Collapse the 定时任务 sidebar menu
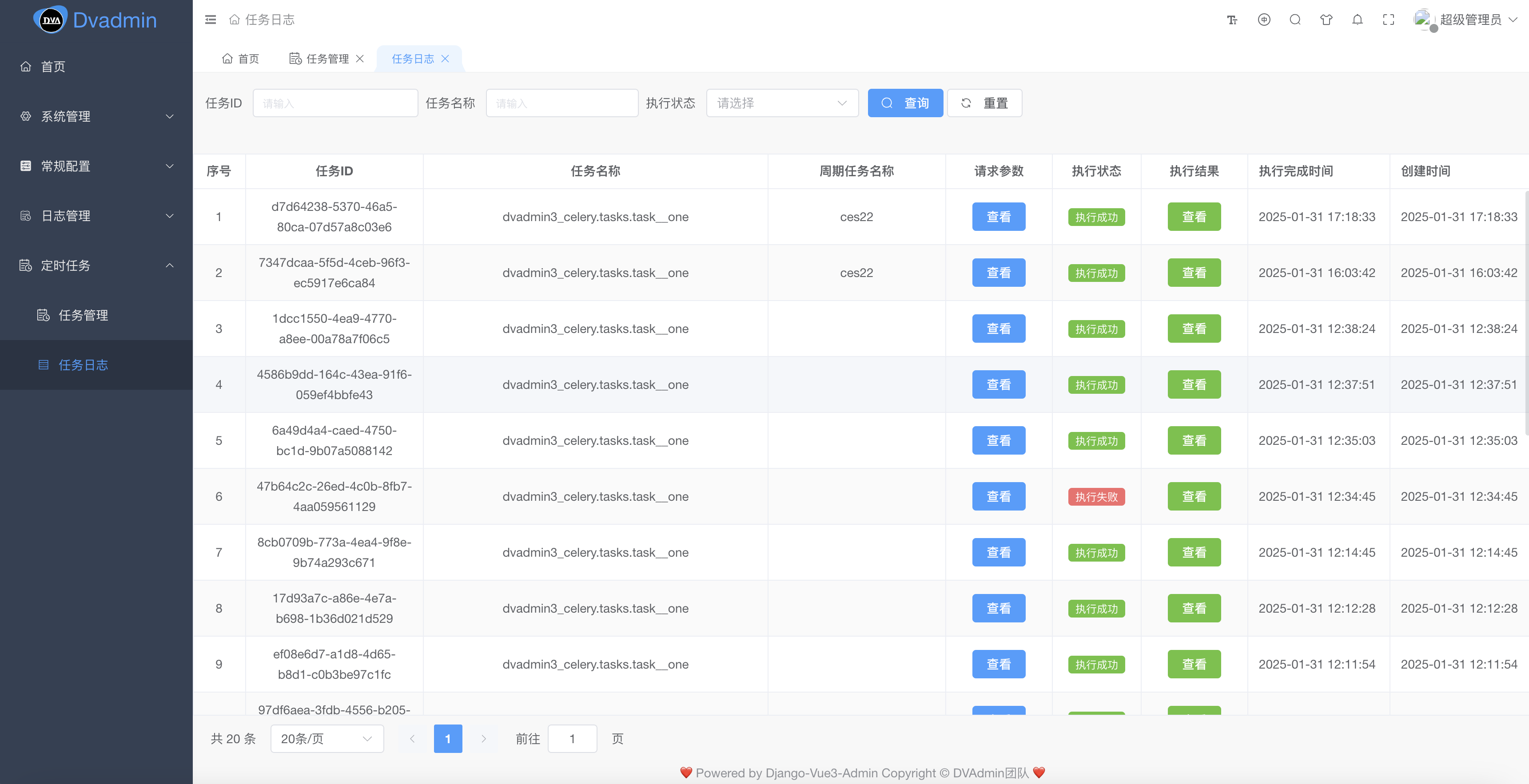The width and height of the screenshot is (1529, 784). [x=96, y=265]
